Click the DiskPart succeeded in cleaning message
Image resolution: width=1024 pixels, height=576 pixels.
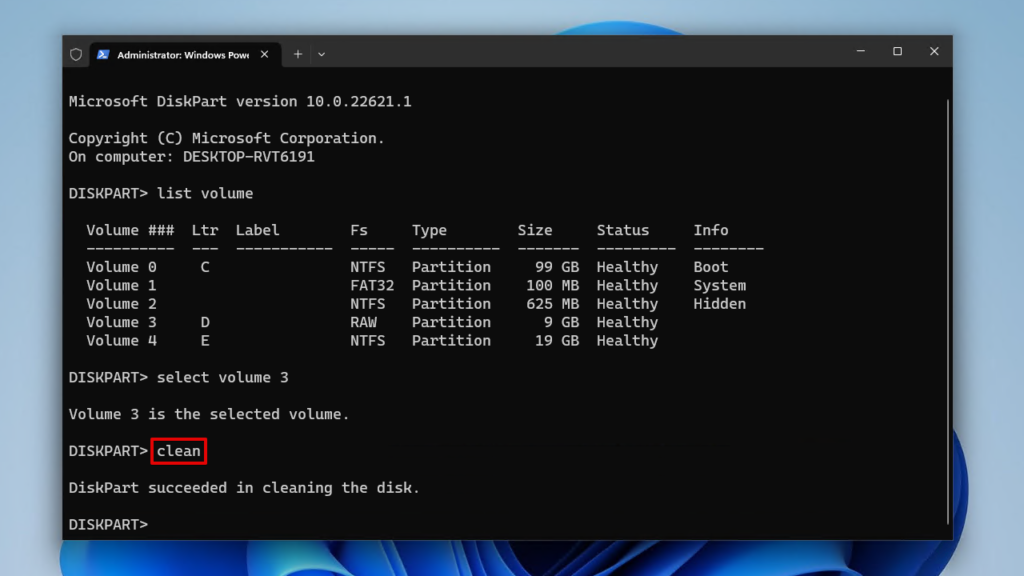[243, 487]
